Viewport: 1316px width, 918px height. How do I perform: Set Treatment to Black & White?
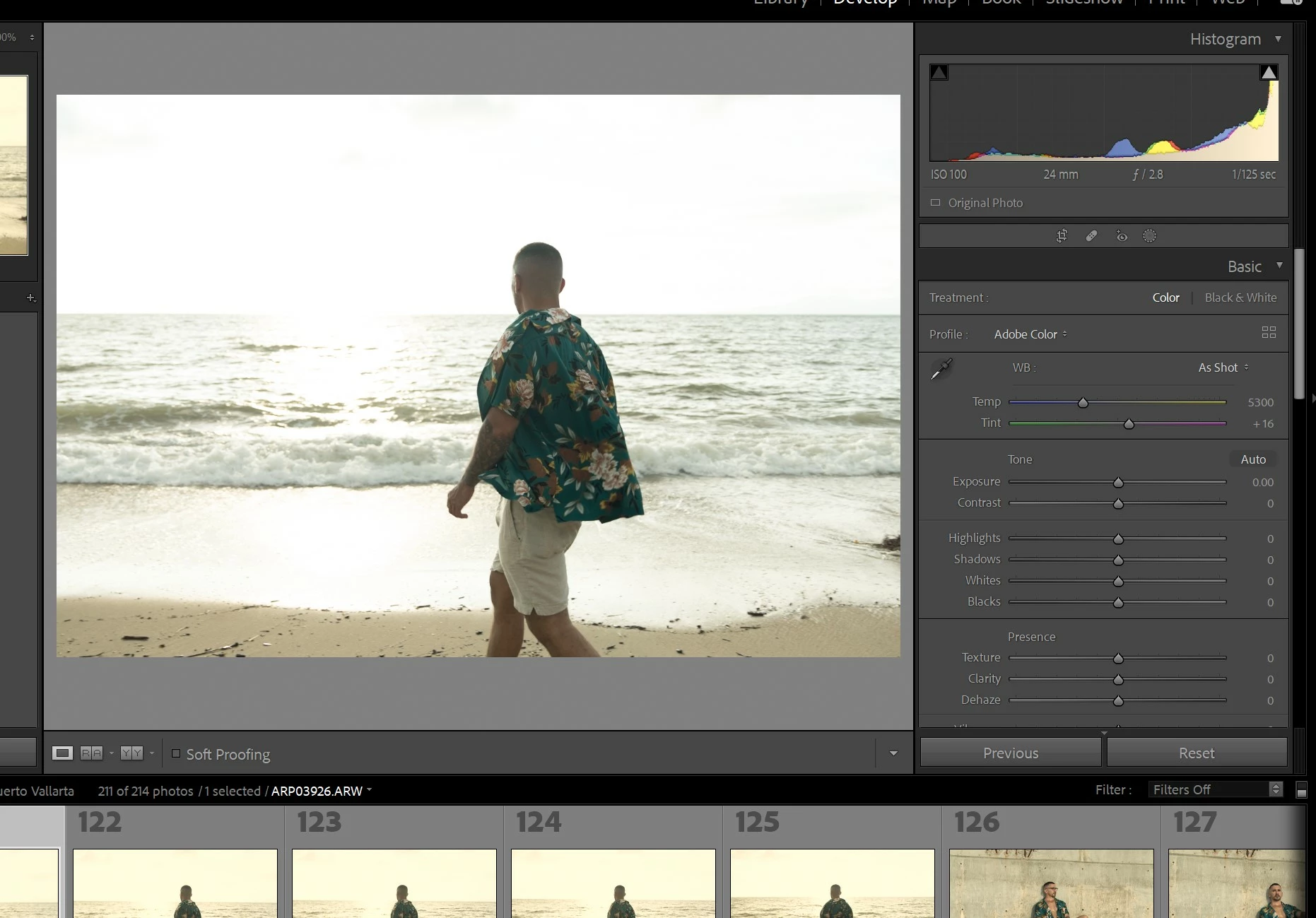[1240, 298]
